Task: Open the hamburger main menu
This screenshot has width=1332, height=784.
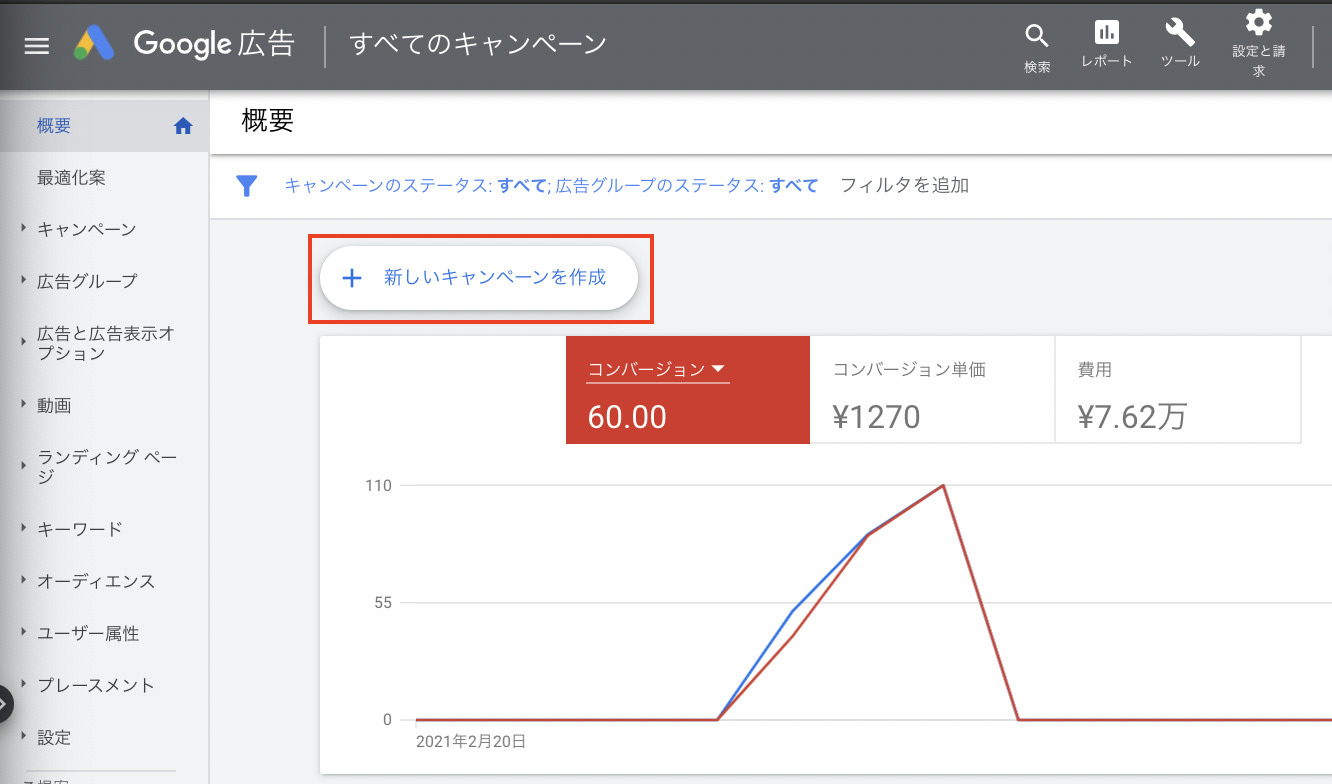Action: (37, 46)
